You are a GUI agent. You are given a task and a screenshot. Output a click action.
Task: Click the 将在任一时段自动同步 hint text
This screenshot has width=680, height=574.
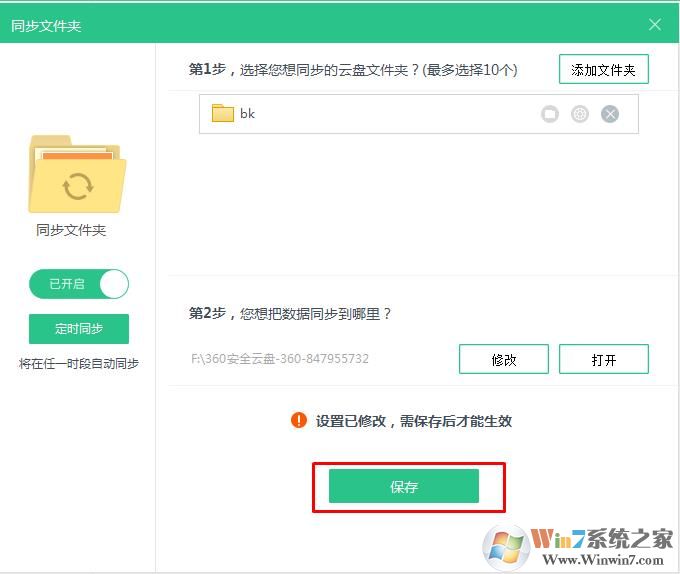tap(78, 364)
